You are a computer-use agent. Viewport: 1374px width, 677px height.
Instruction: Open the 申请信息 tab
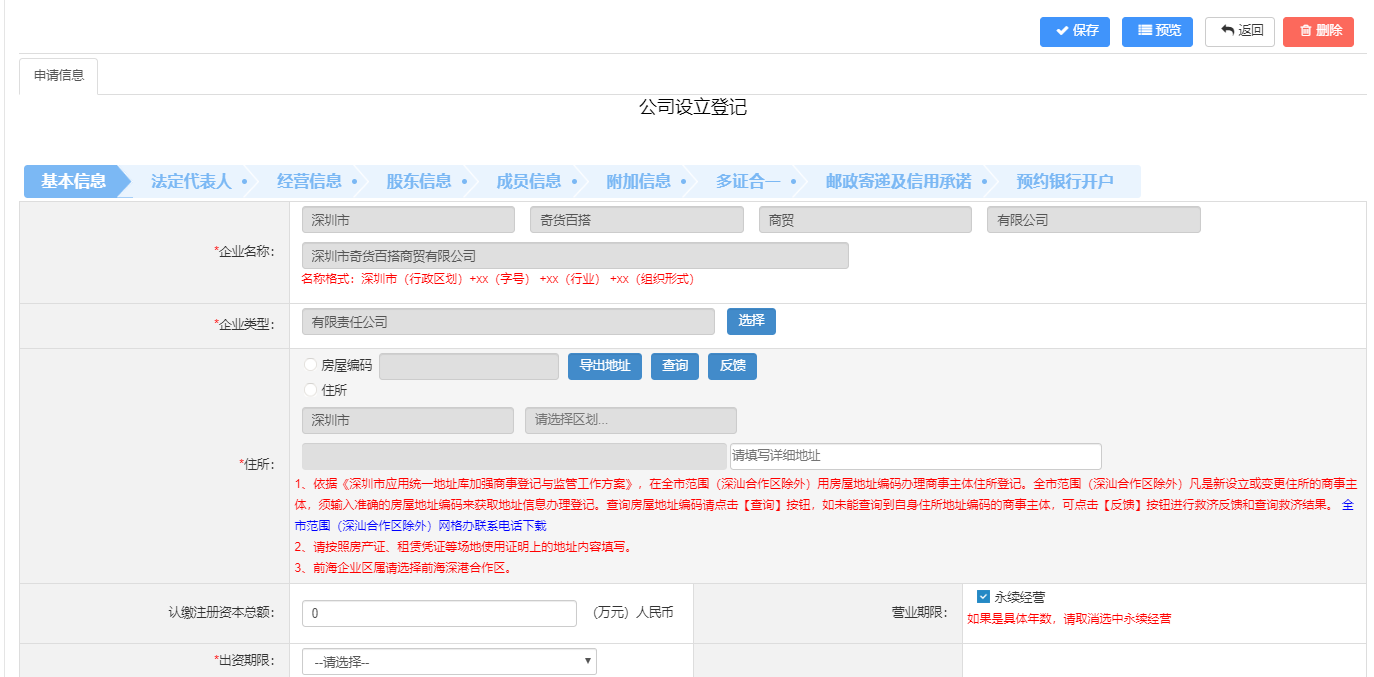(x=59, y=76)
